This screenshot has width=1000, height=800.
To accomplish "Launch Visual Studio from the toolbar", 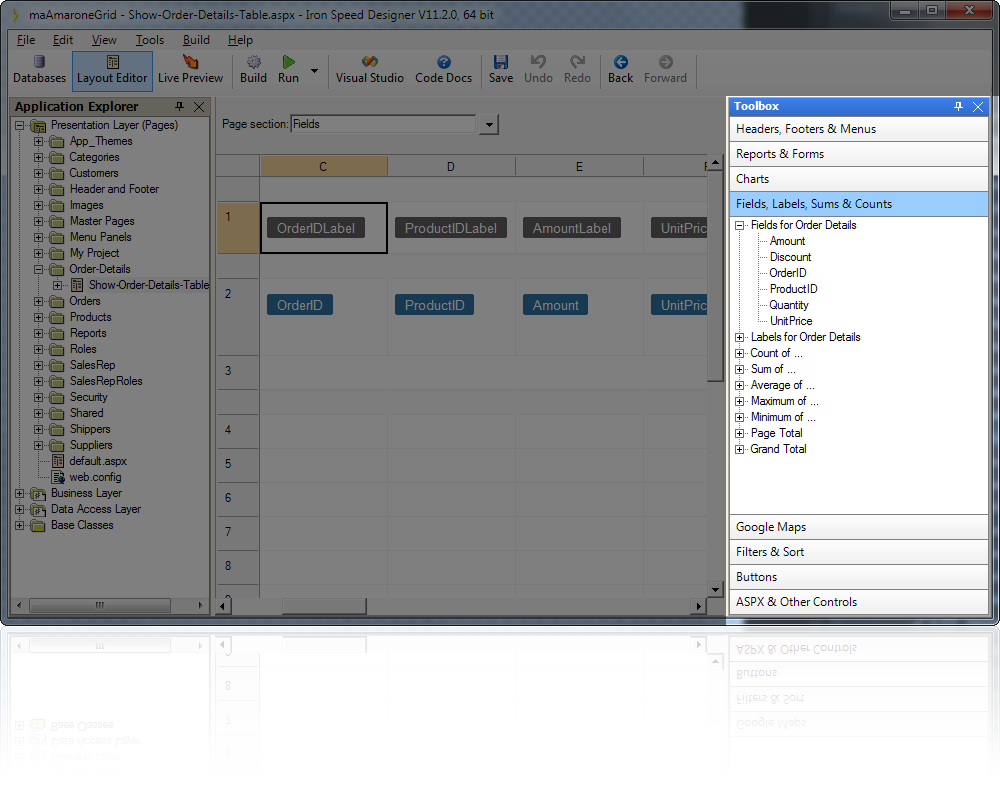I will tap(369, 70).
